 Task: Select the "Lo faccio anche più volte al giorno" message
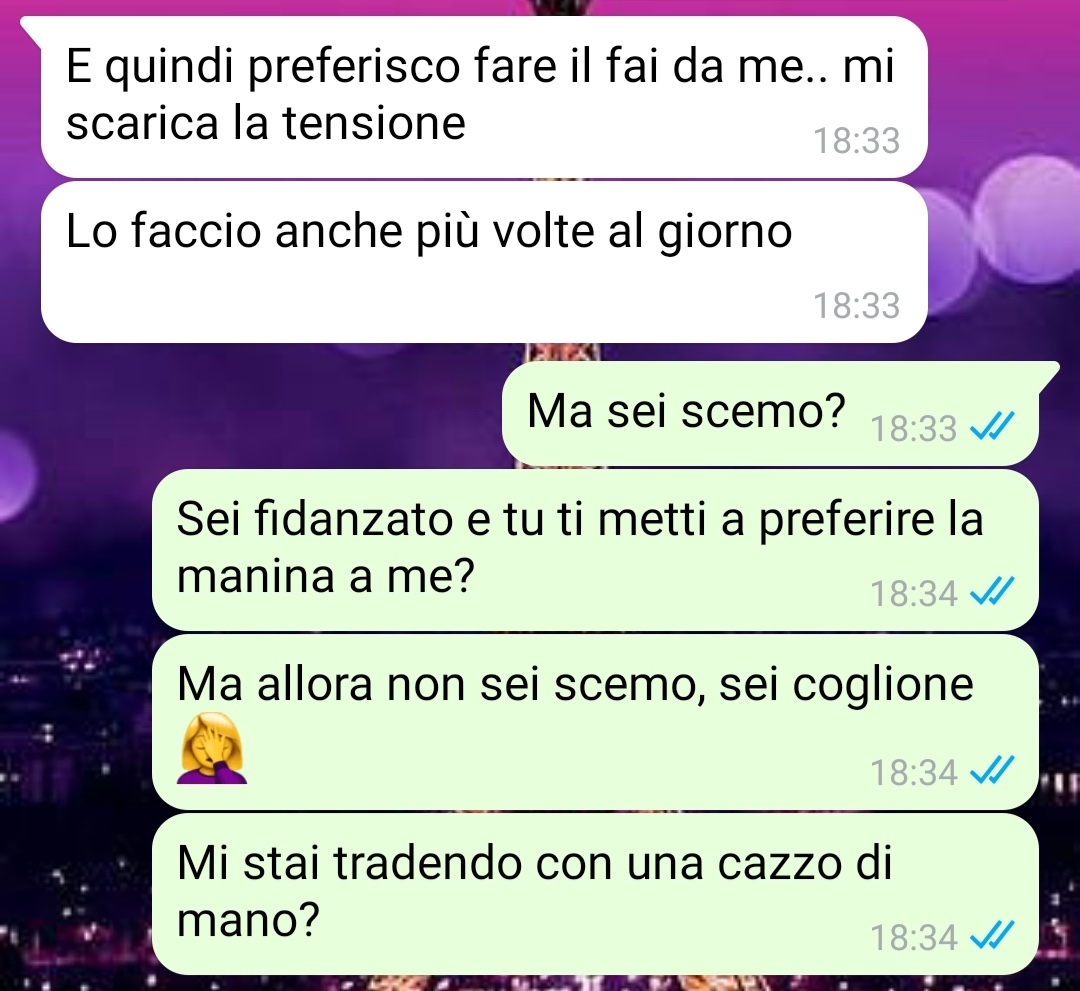(x=484, y=262)
